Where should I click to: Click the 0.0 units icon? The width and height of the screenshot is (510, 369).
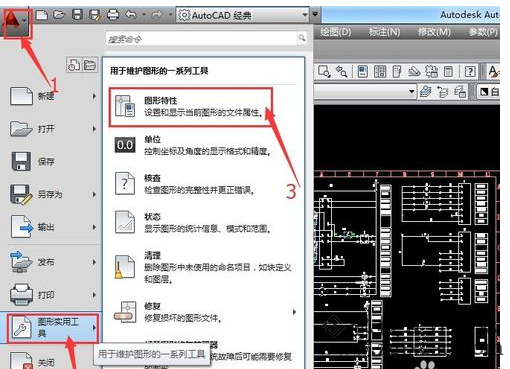pyautogui.click(x=125, y=145)
